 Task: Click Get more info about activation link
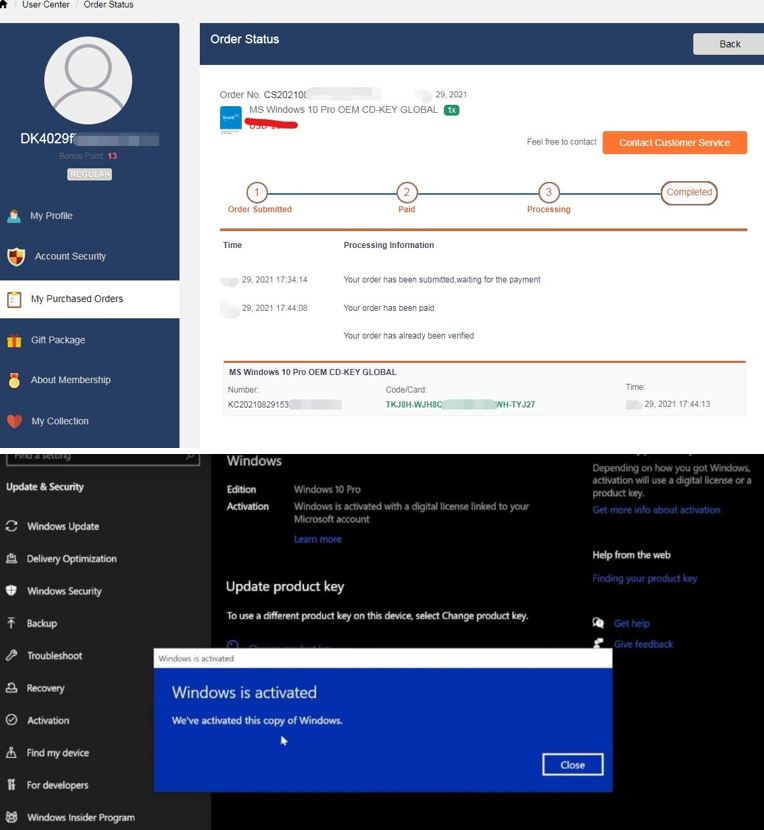pos(656,510)
